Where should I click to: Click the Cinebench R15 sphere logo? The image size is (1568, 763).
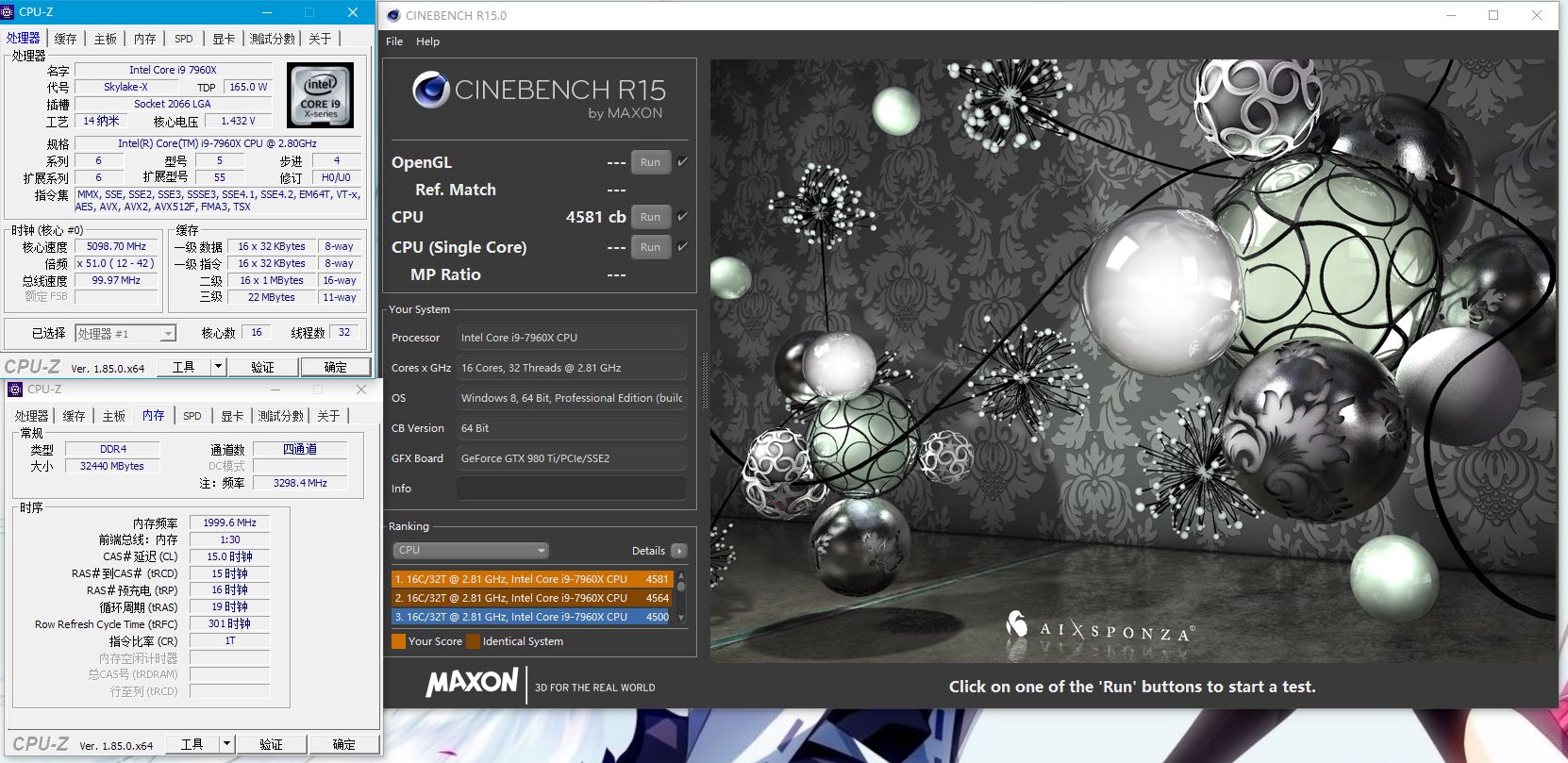coord(430,90)
